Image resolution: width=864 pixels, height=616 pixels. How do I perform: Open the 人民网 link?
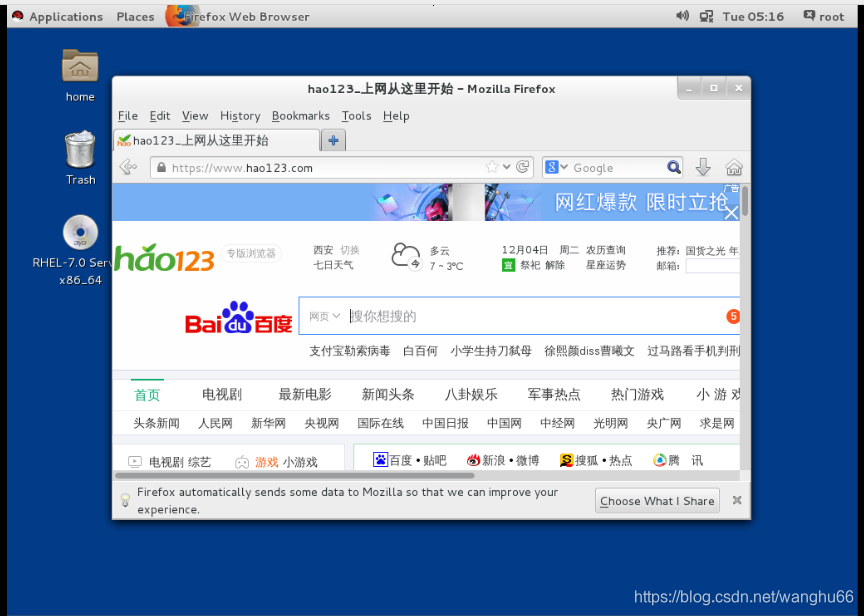[215, 423]
